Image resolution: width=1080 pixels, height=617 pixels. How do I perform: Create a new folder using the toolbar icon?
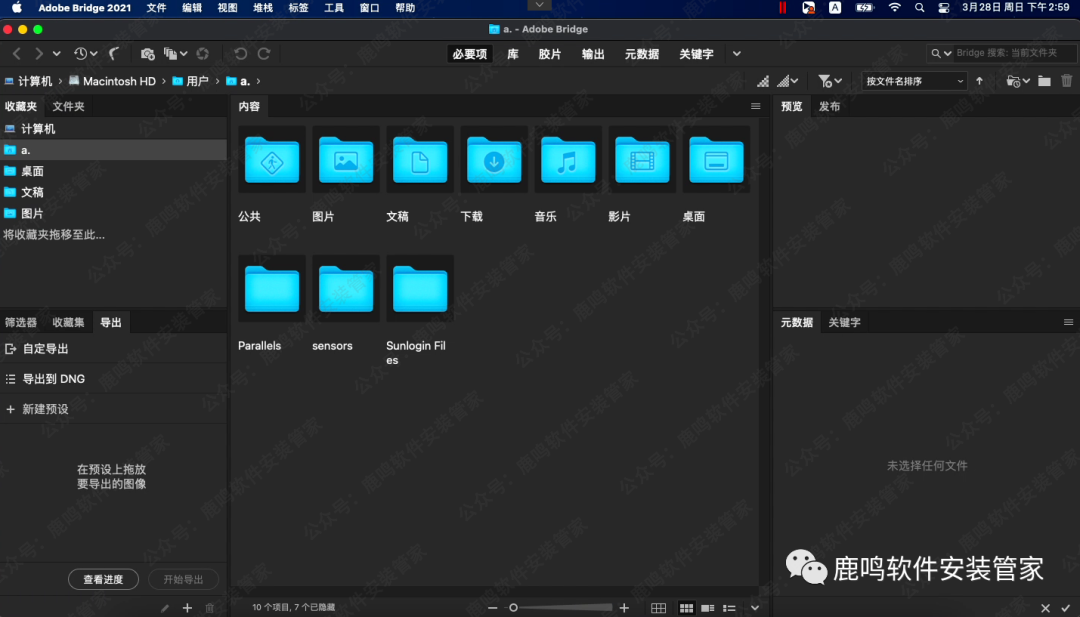coord(1044,80)
